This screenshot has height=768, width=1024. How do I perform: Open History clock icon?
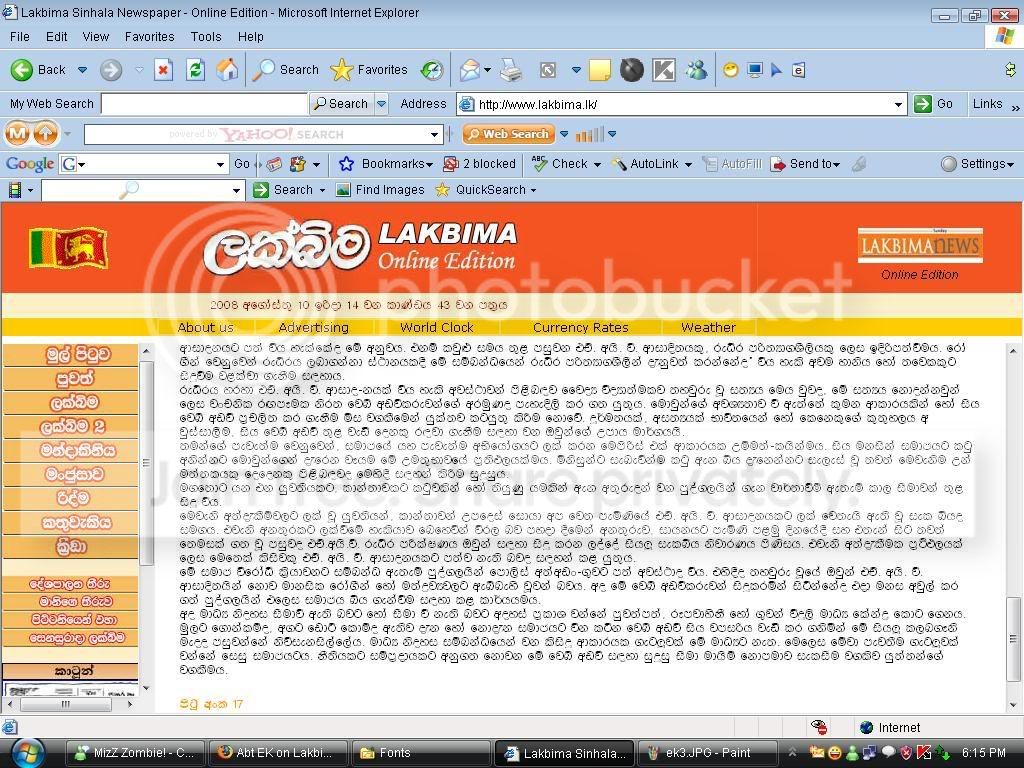click(432, 70)
